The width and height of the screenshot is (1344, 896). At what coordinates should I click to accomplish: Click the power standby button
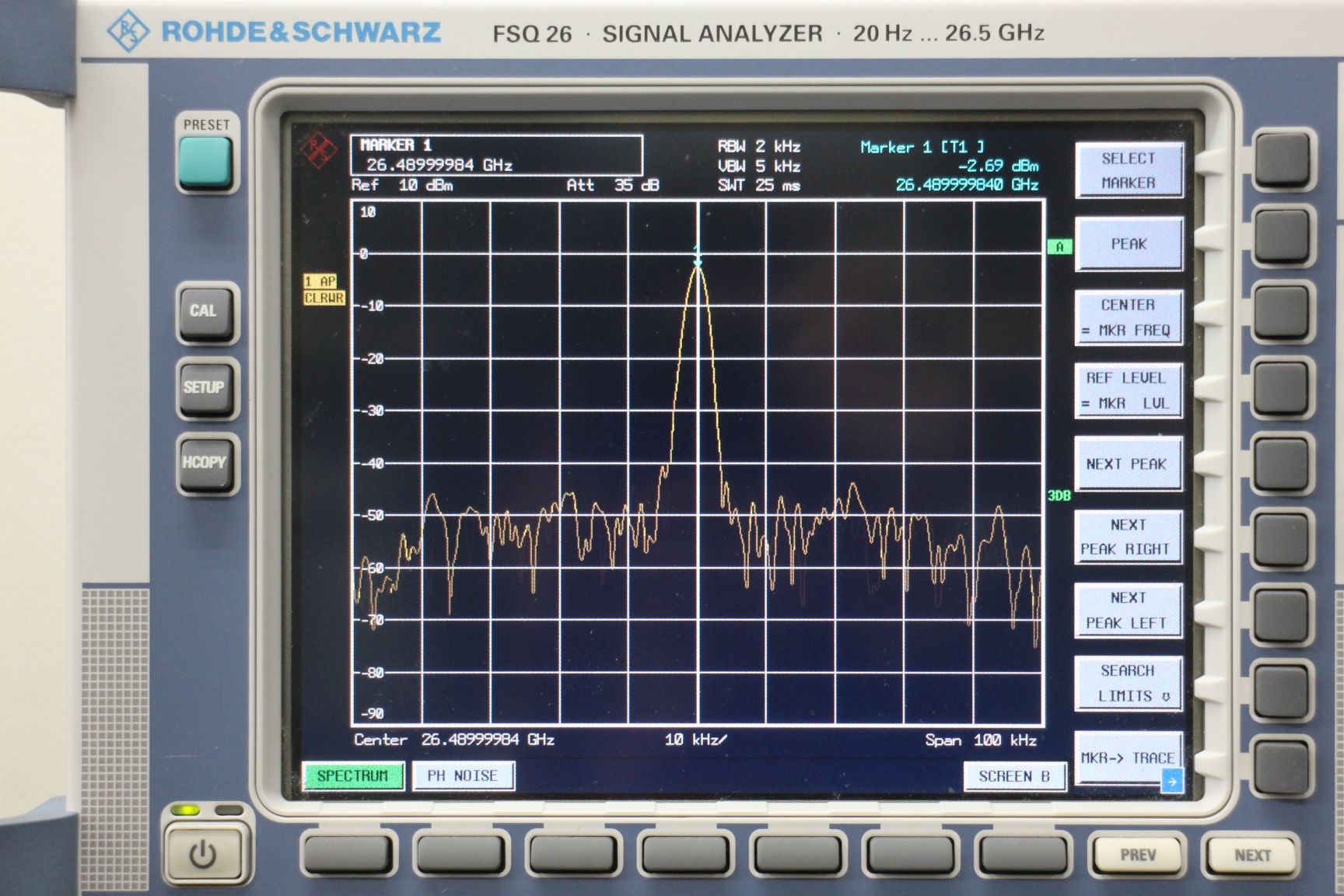pyautogui.click(x=204, y=856)
